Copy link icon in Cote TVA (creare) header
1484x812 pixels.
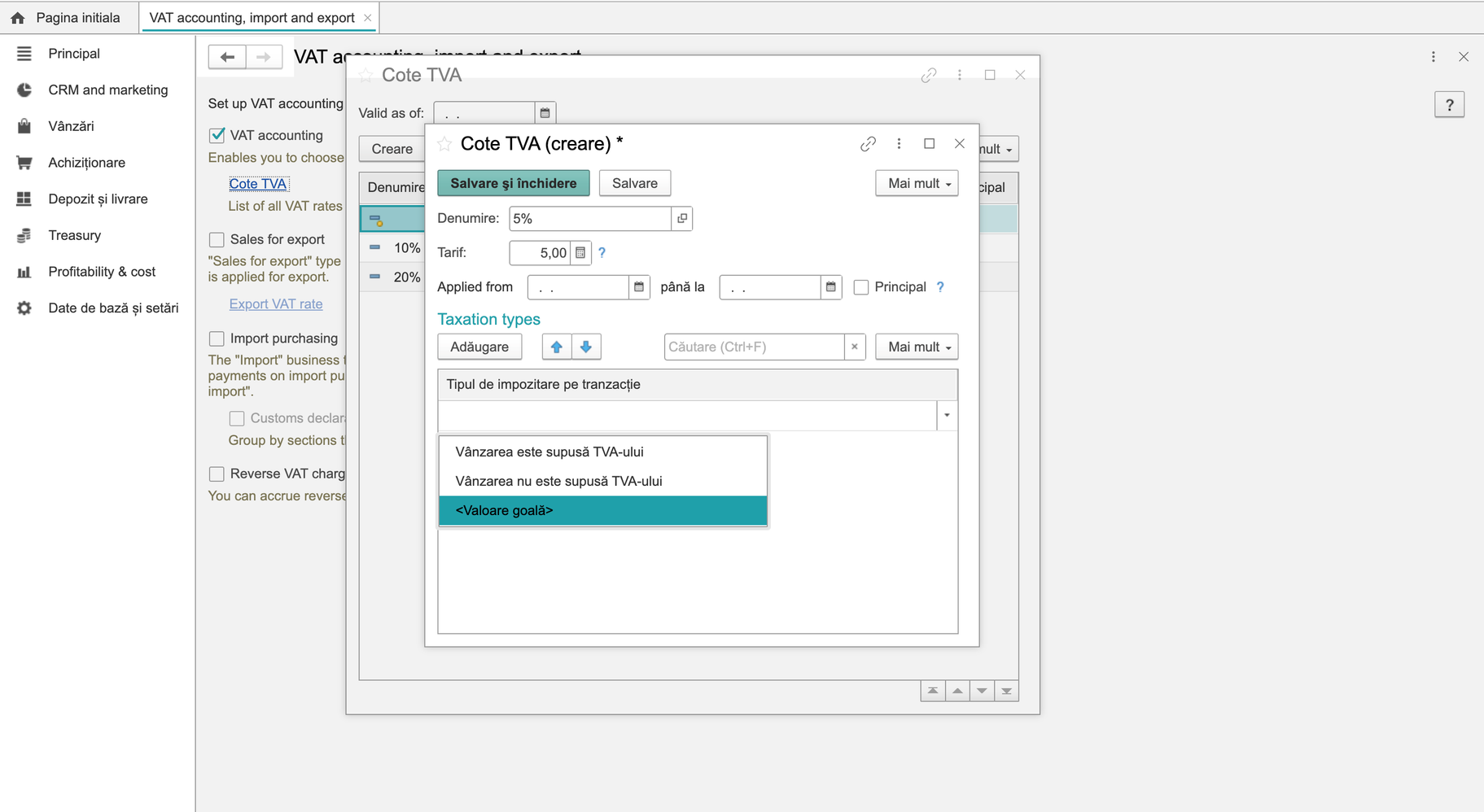point(869,144)
